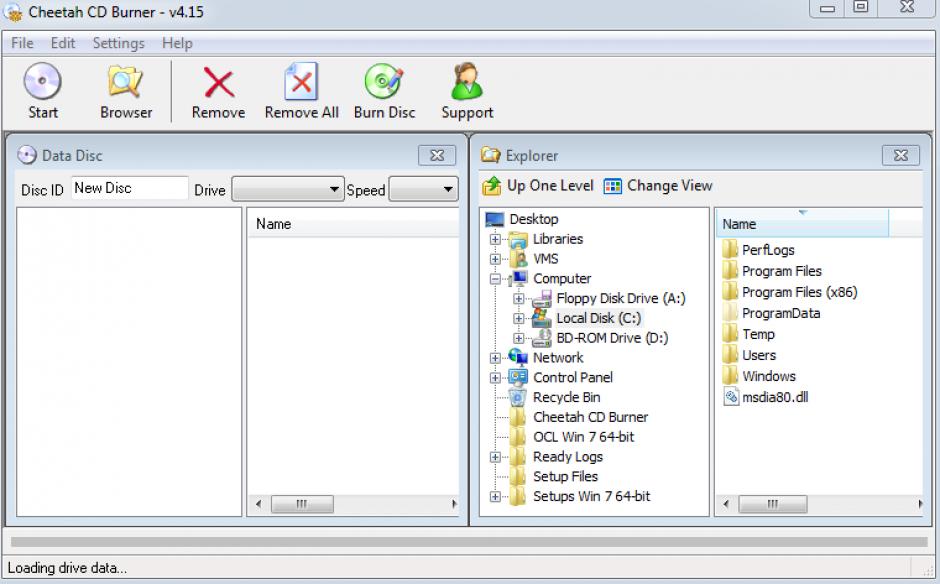This screenshot has height=584, width=940.
Task: Click the BD-ROM Drive (D:) icon
Action: coord(542,338)
